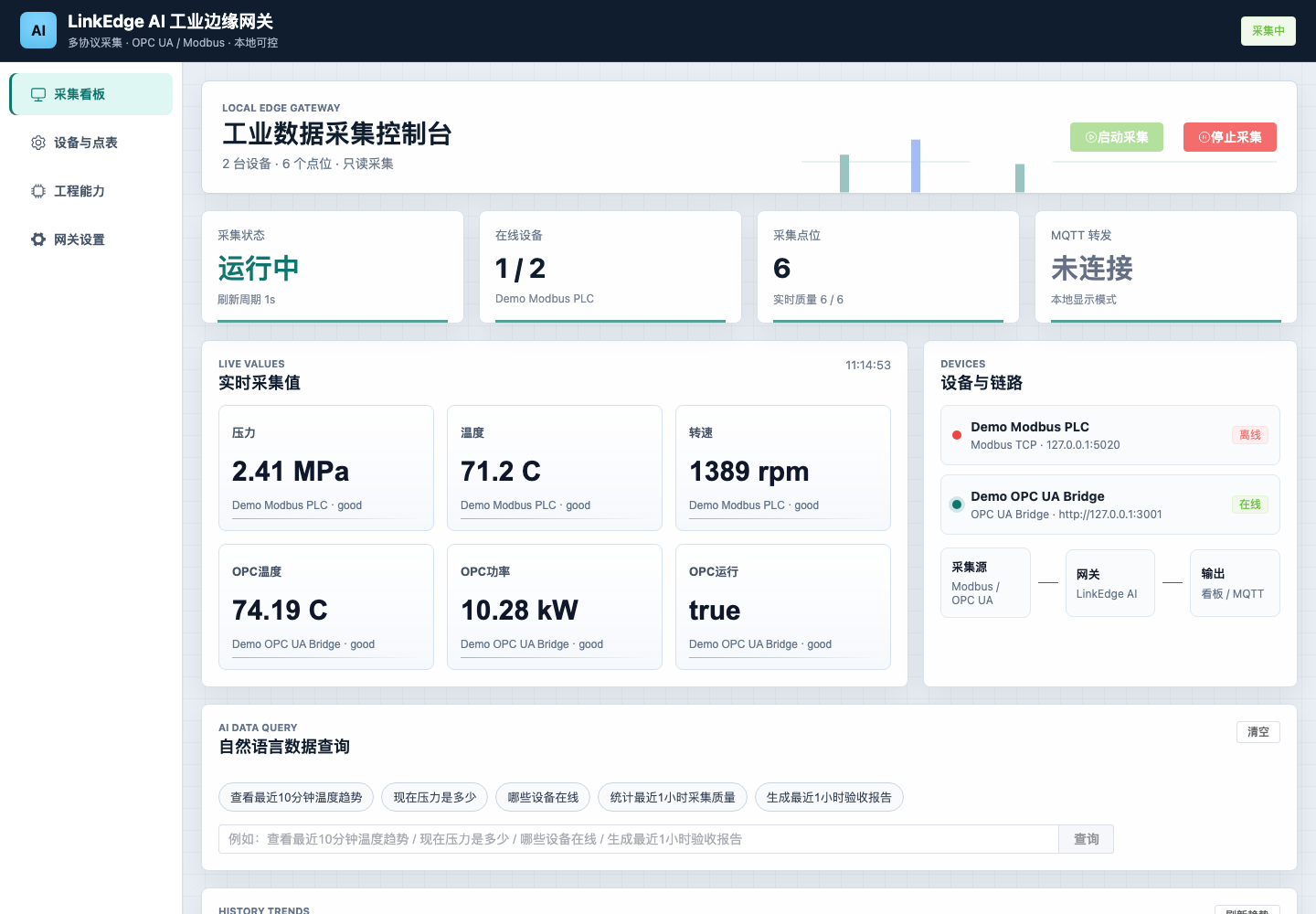This screenshot has width=1316, height=914.
Task: Click the cog icon beside 网关设置
Action: click(x=38, y=239)
